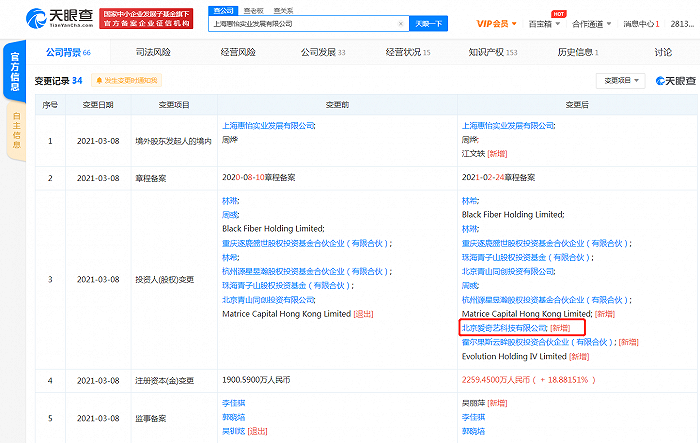
Task: Expand the 百宝箱 toolbox menu
Action: click(x=545, y=22)
